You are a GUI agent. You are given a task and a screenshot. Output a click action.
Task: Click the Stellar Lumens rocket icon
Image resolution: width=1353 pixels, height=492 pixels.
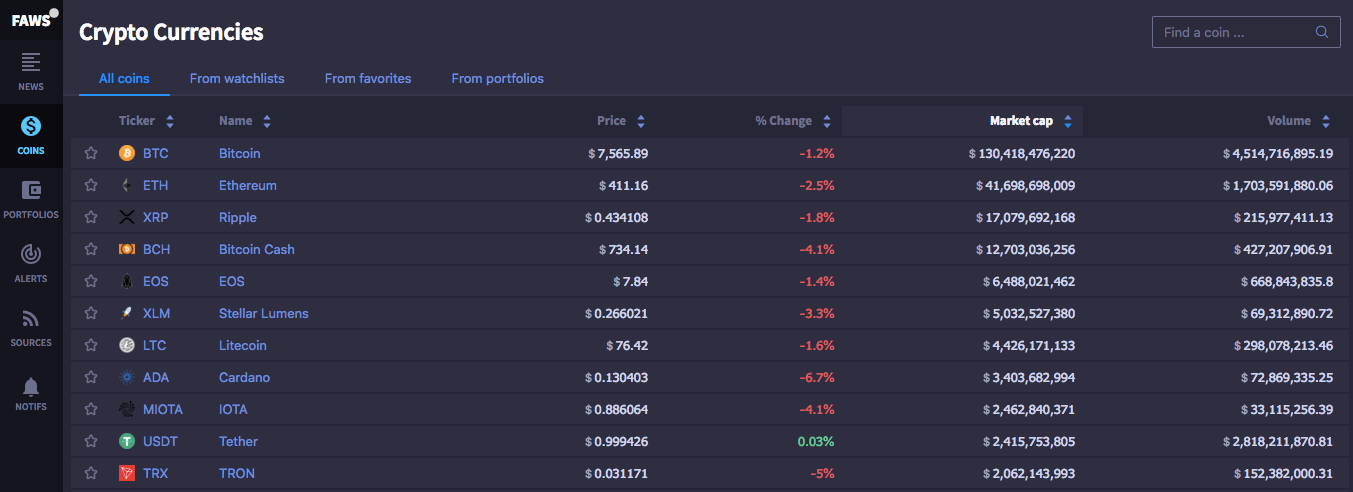127,313
